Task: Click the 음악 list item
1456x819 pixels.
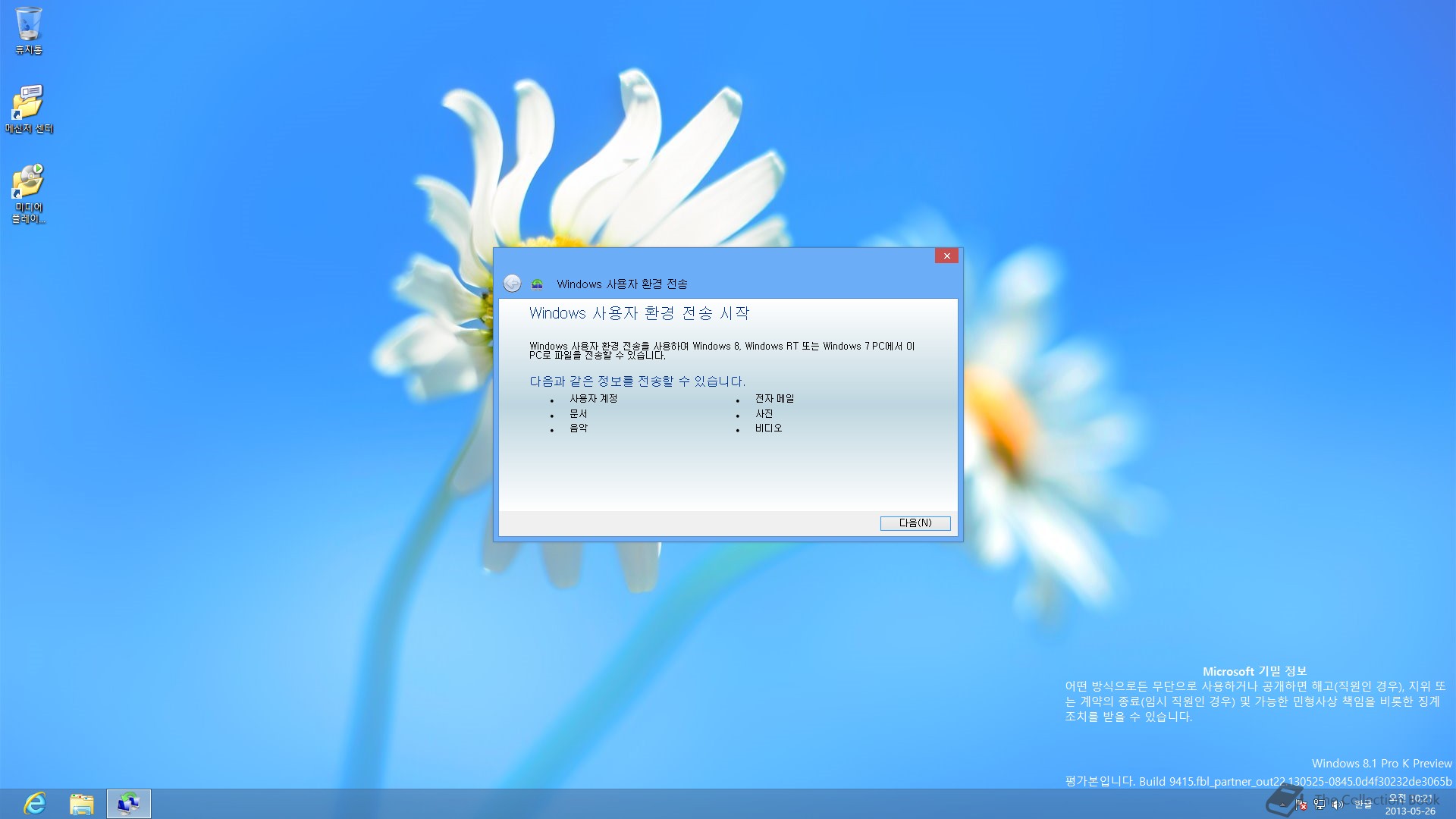Action: [579, 428]
